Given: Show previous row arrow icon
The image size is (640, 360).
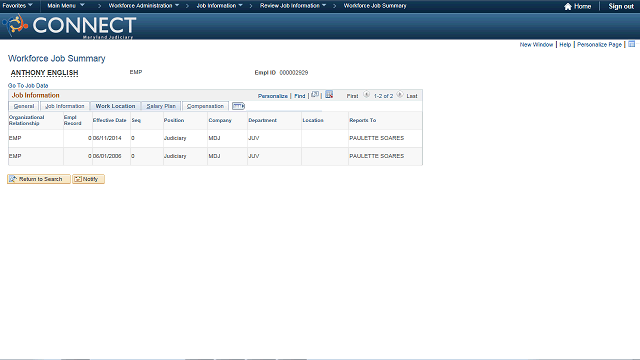Looking at the screenshot, I should [x=367, y=95].
